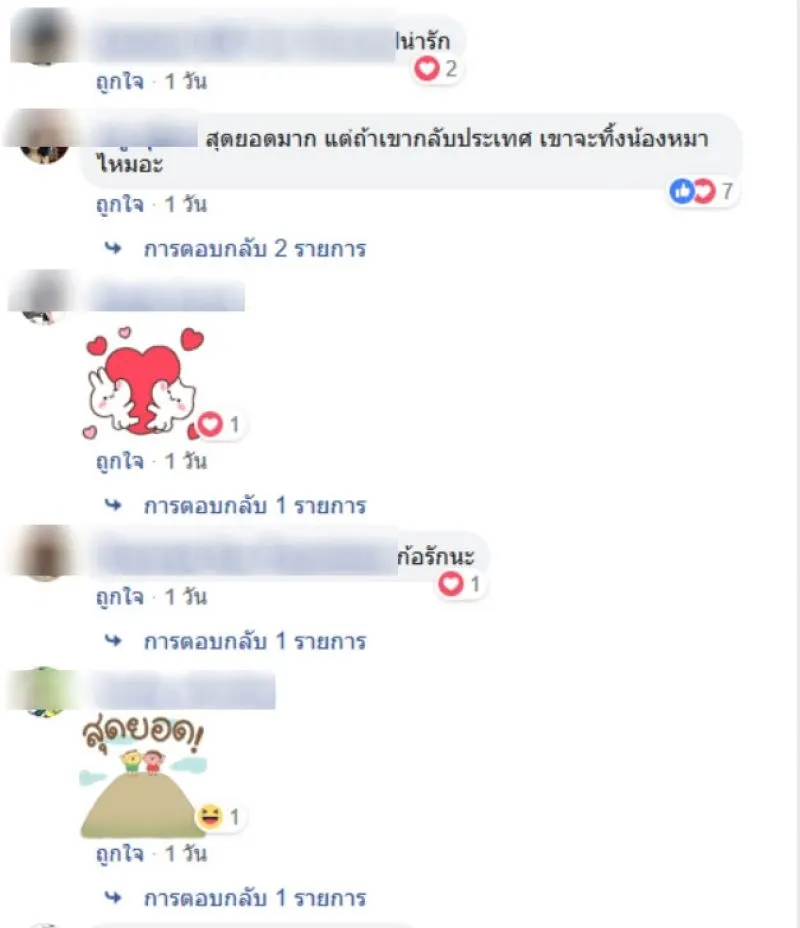
Task: Click ถูกใจ under the rabbit heart sticker
Action: pos(120,461)
